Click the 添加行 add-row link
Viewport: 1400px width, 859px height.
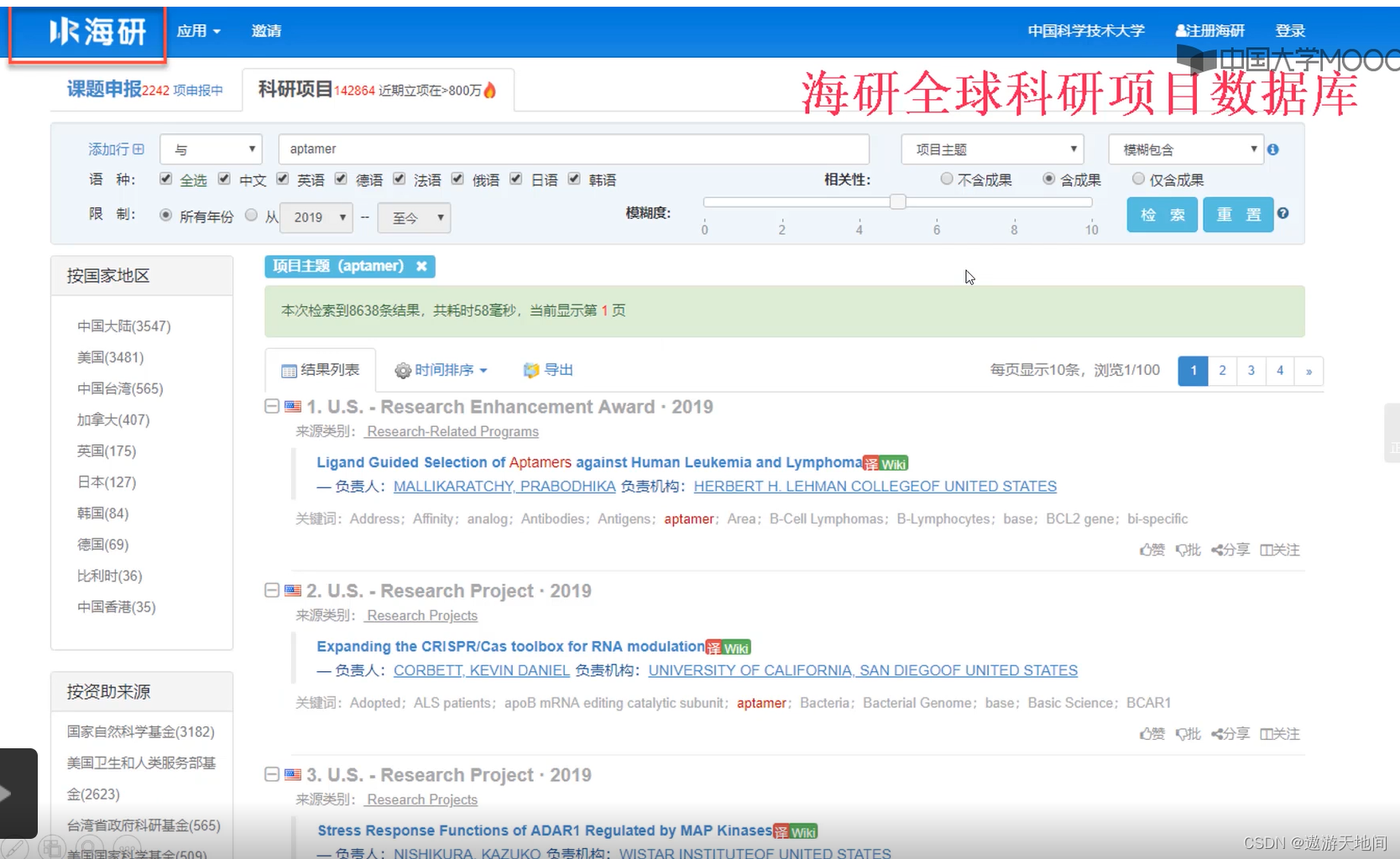point(116,149)
